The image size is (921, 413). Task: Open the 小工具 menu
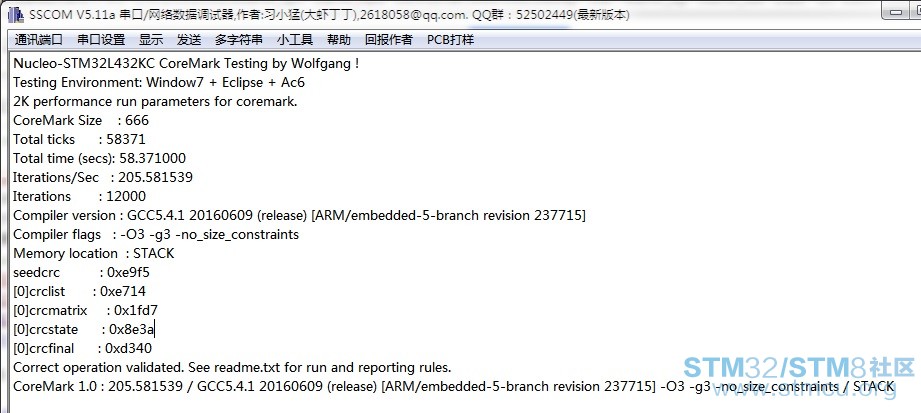[x=295, y=40]
